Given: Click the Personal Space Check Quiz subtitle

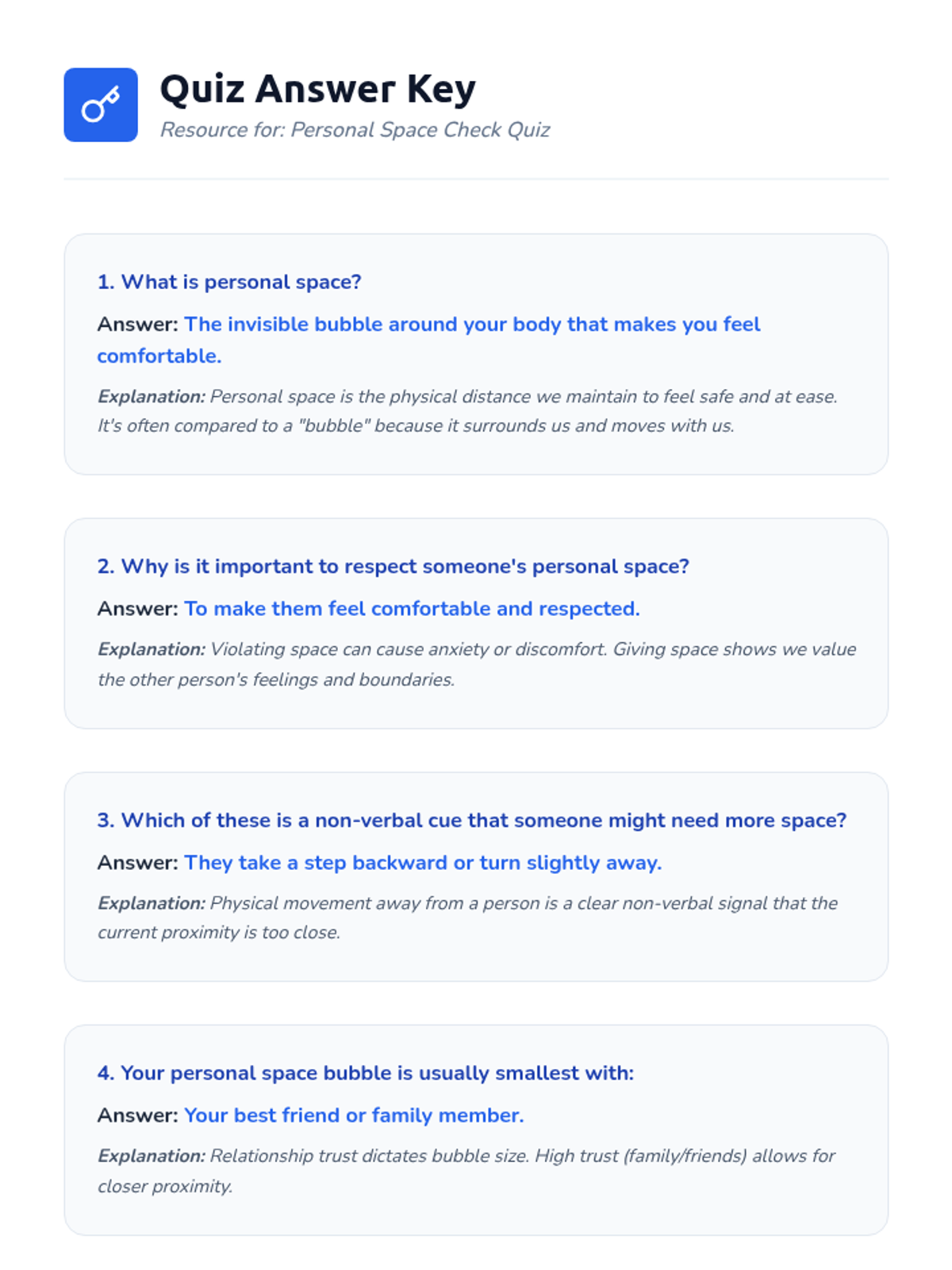Looking at the screenshot, I should pos(355,130).
